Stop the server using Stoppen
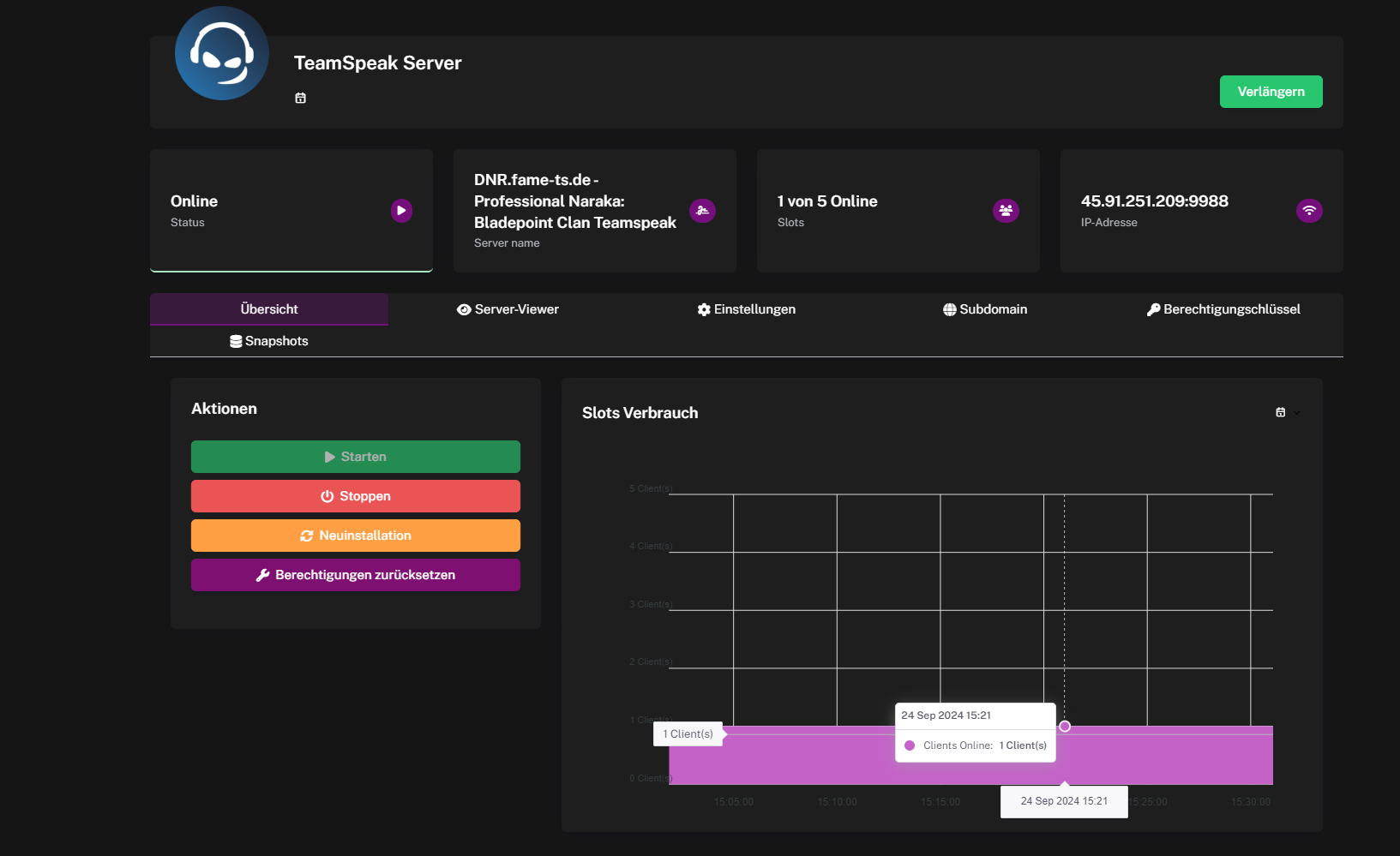Viewport: 1400px width, 856px height. click(x=356, y=496)
